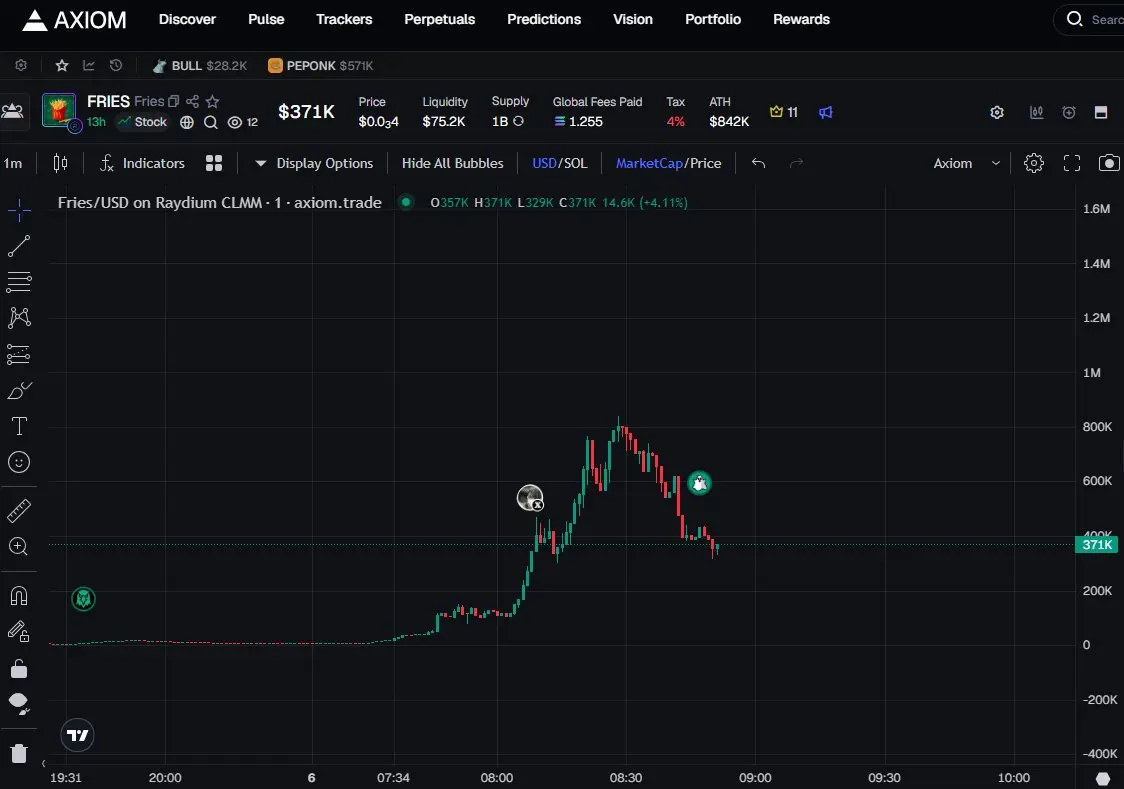Favorite FRIES with the star
Image resolution: width=1124 pixels, height=789 pixels.
[x=212, y=101]
